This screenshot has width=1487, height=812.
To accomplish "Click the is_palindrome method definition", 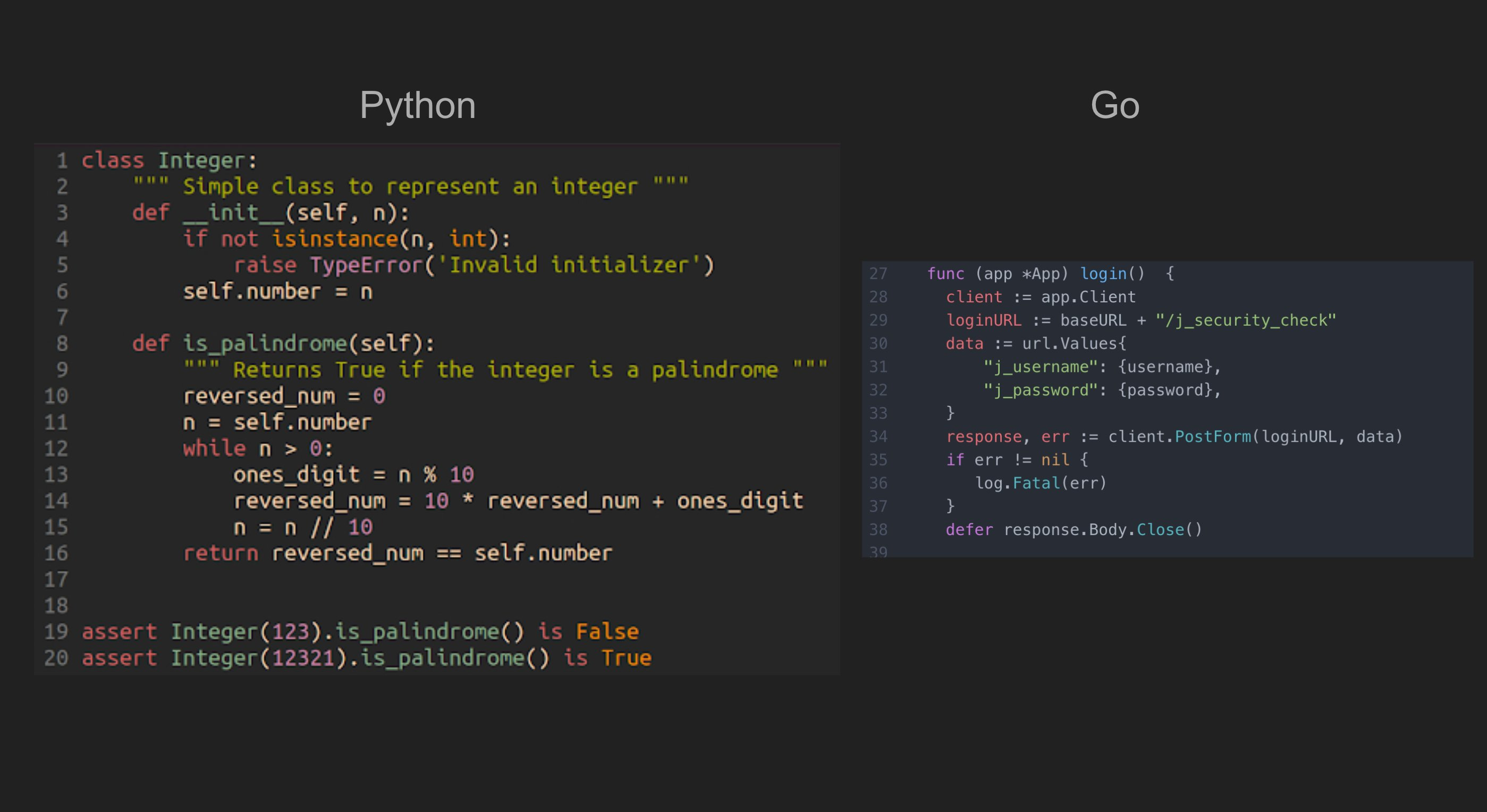I will coord(265,344).
